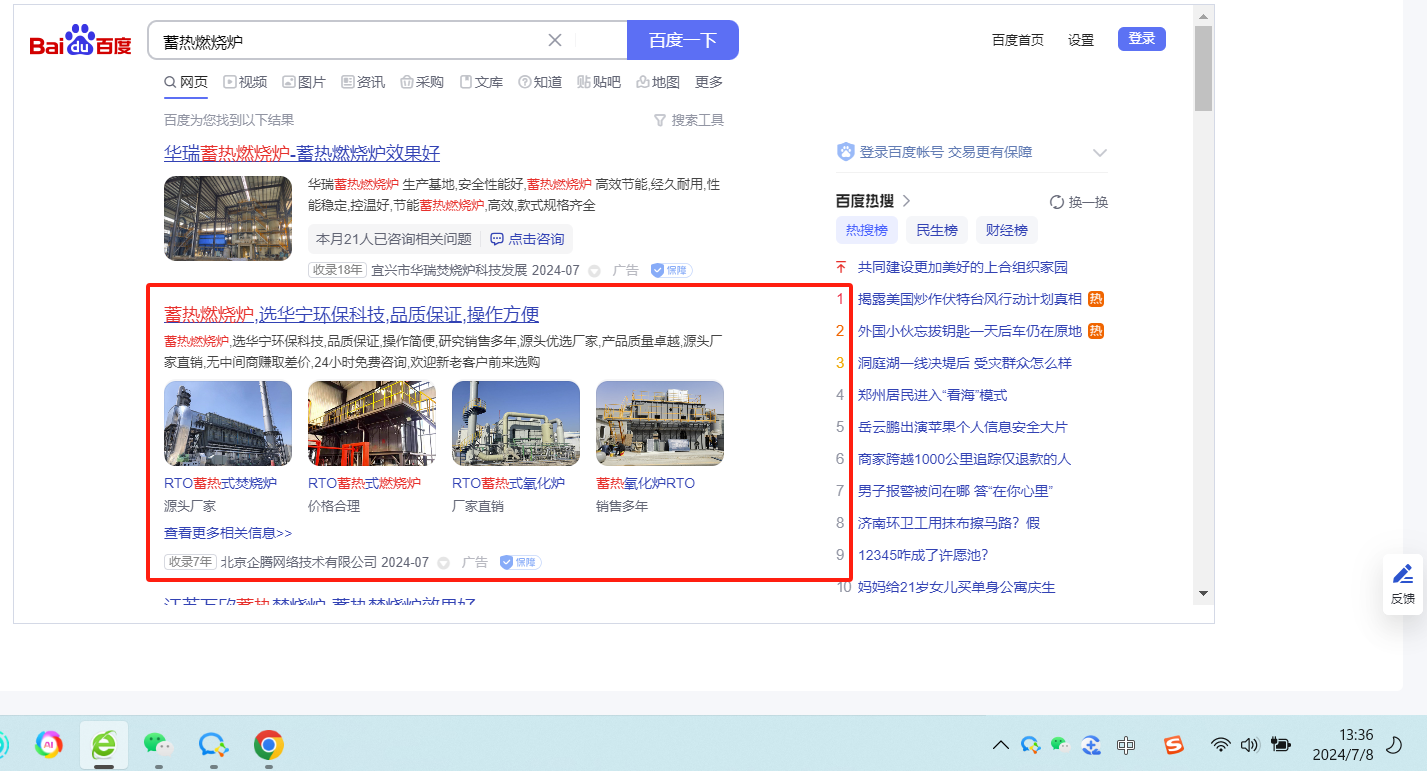Screen dimensions: 1427x771
Task: Show hidden tray icons chevron
Action: tap(1000, 745)
